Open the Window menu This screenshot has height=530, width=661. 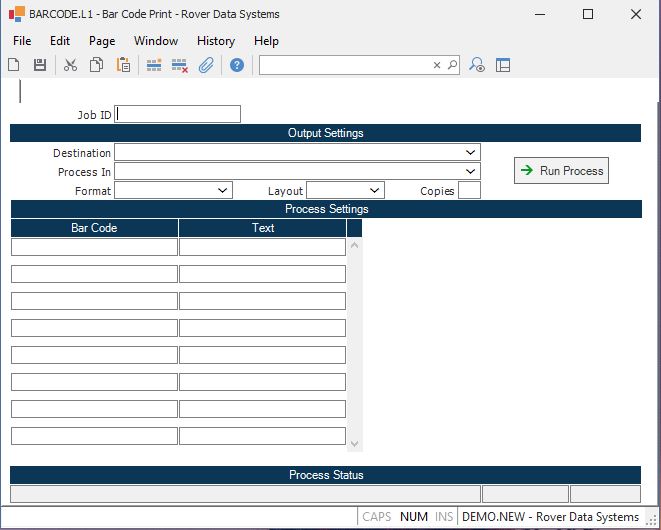156,41
